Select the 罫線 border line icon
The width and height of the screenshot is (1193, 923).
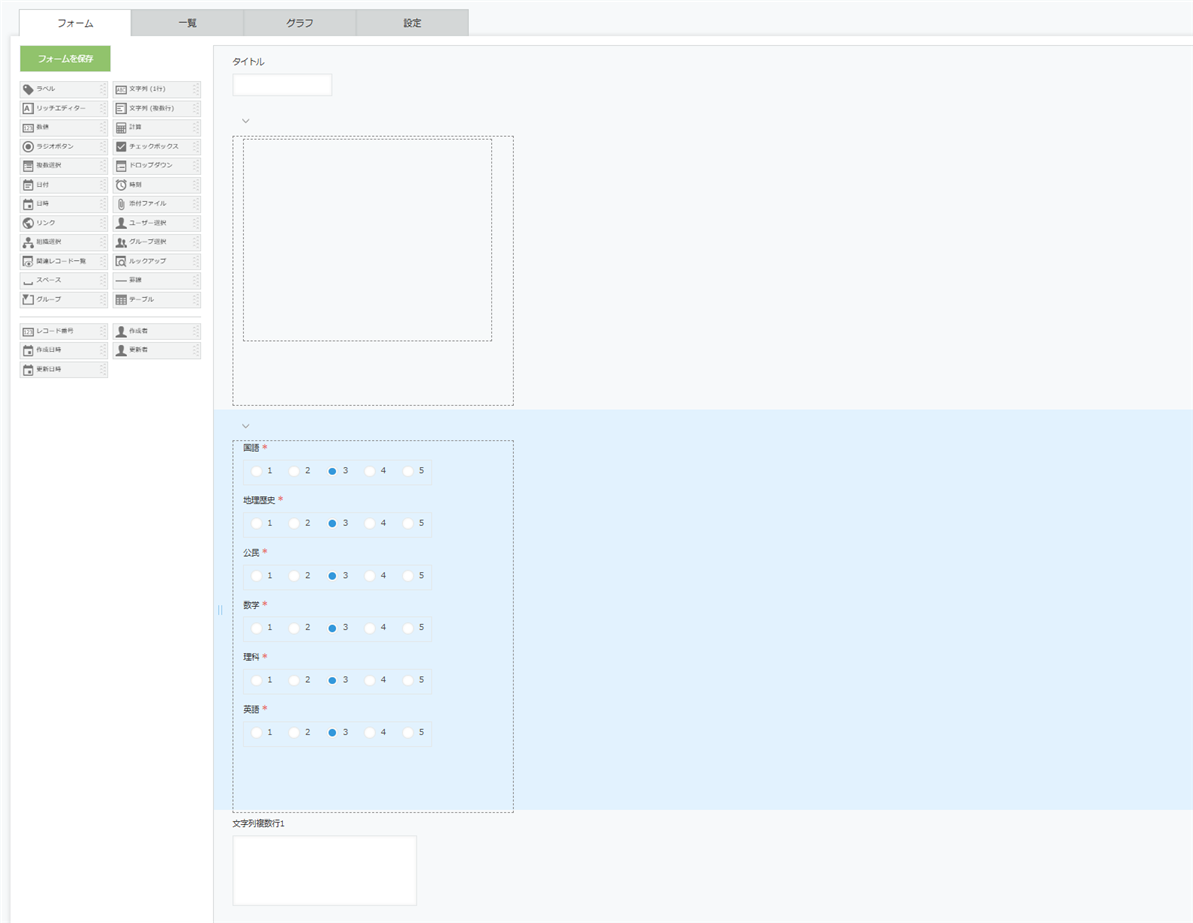point(121,280)
